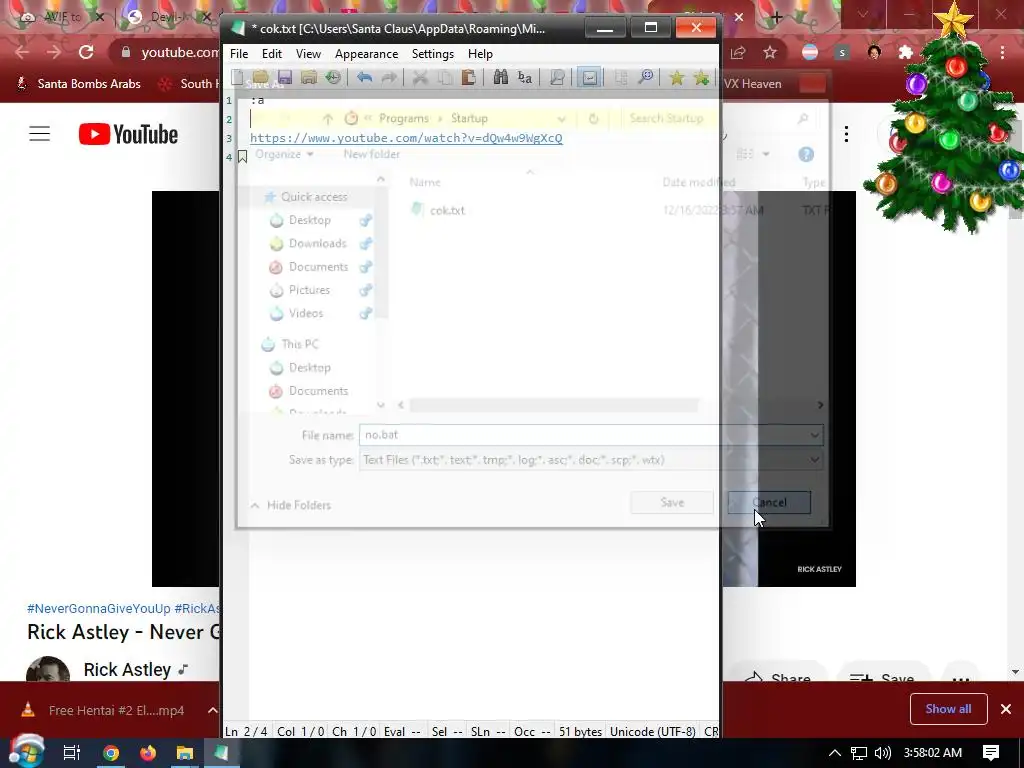This screenshot has width=1024, height=768.
Task: Open the Settings menu
Action: click(433, 54)
